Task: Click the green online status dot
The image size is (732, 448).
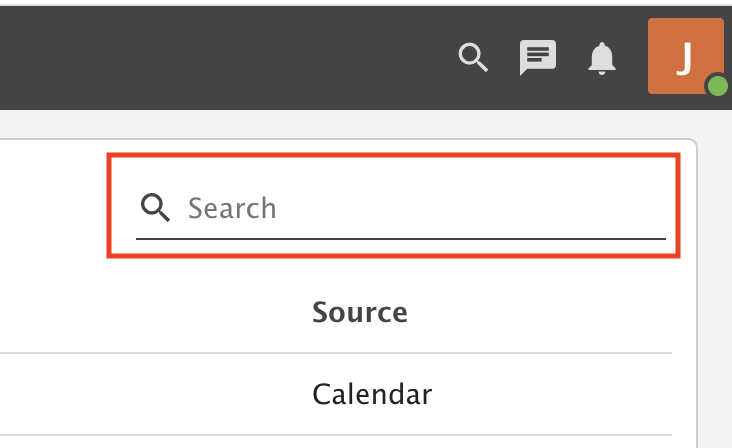Action: 718,86
